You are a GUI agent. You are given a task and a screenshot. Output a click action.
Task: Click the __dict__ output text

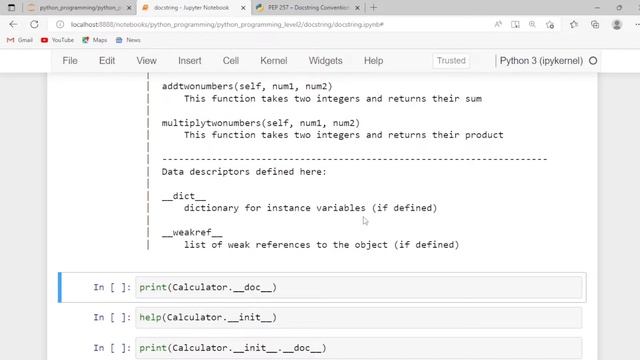(x=184, y=196)
